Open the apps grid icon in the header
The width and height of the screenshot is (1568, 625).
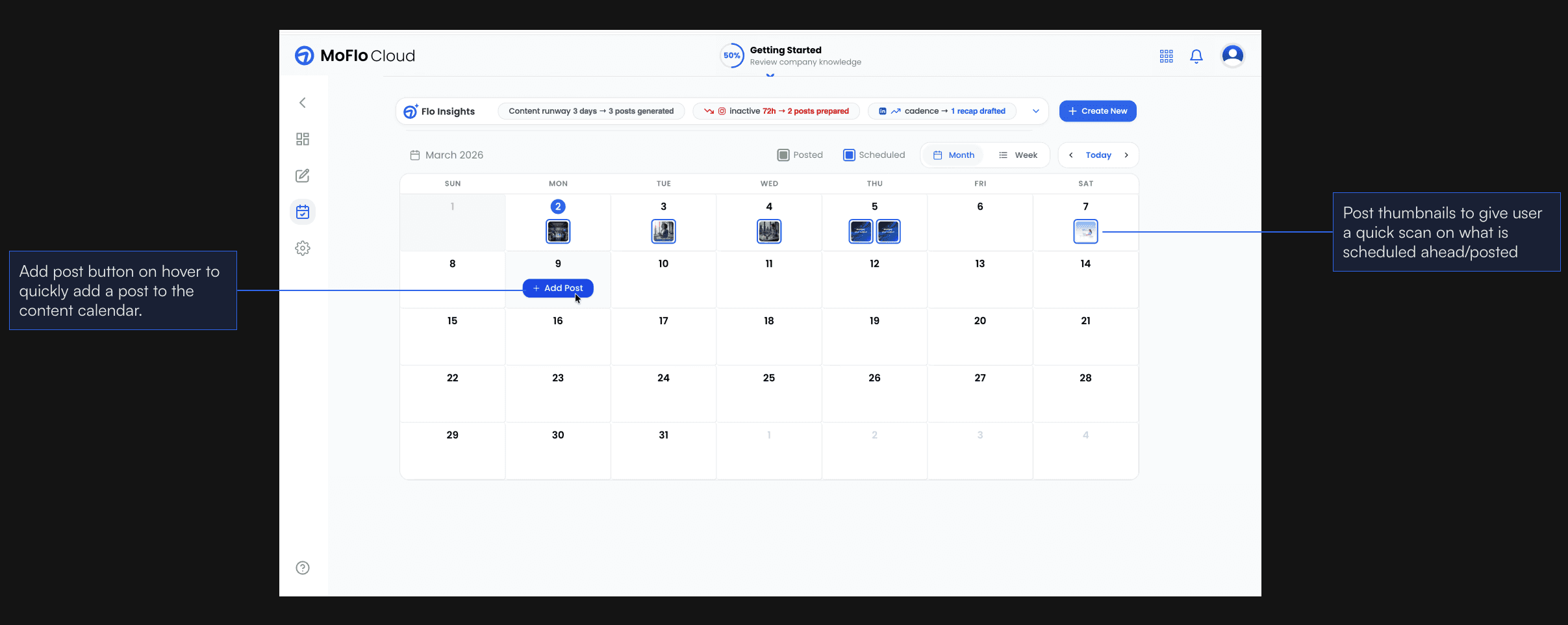1165,56
